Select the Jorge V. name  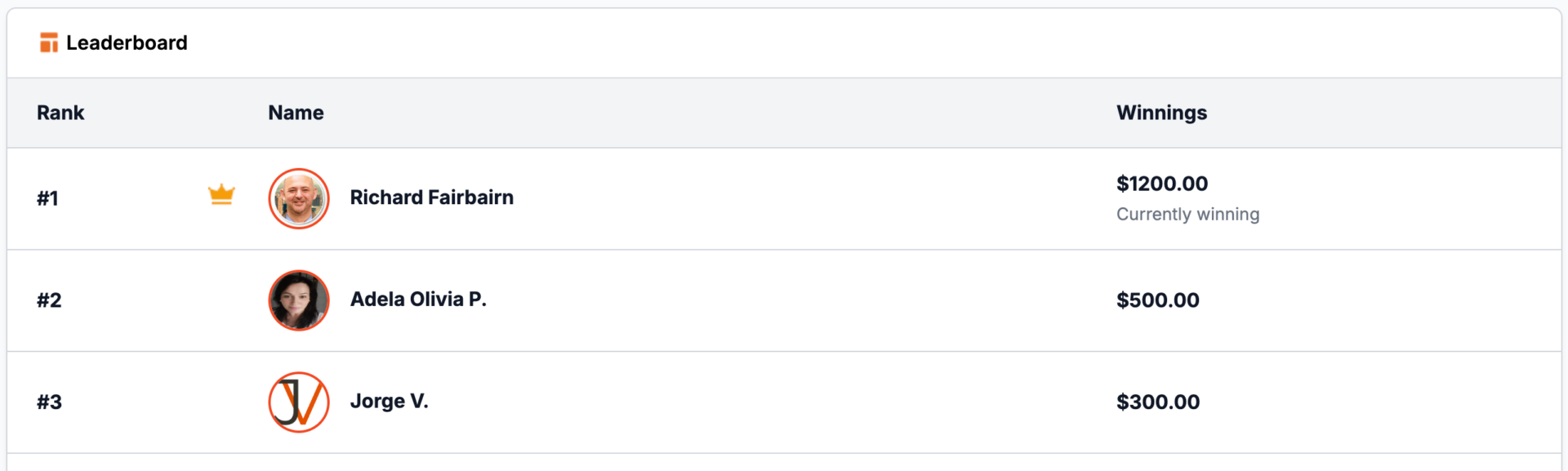(x=390, y=402)
